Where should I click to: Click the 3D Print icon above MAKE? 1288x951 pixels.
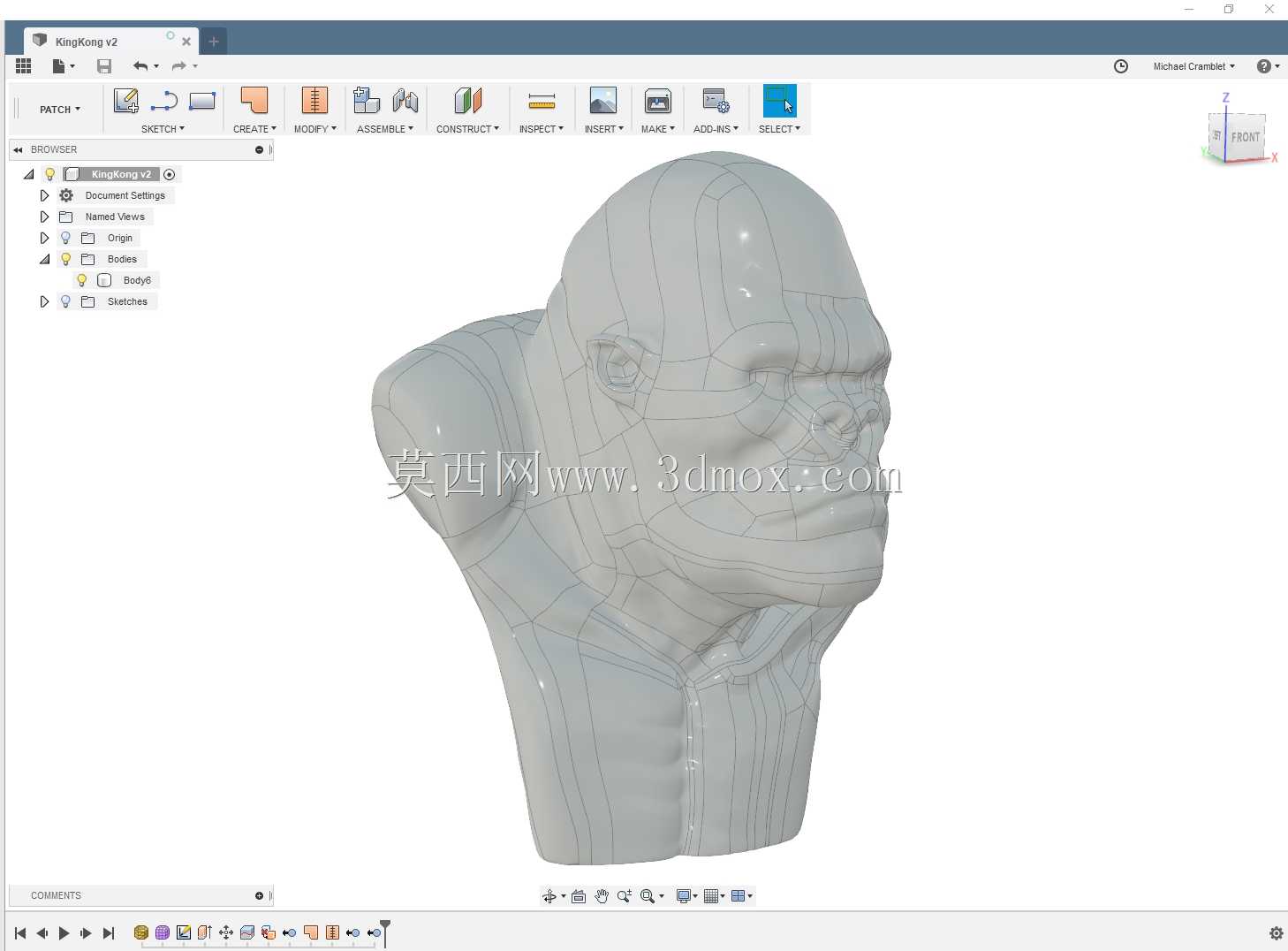[658, 101]
